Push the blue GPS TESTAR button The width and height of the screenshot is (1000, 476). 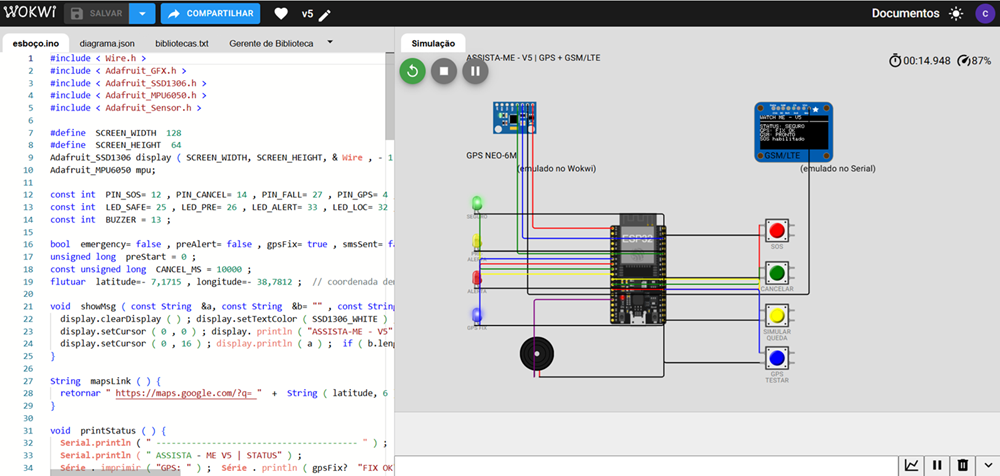point(777,357)
